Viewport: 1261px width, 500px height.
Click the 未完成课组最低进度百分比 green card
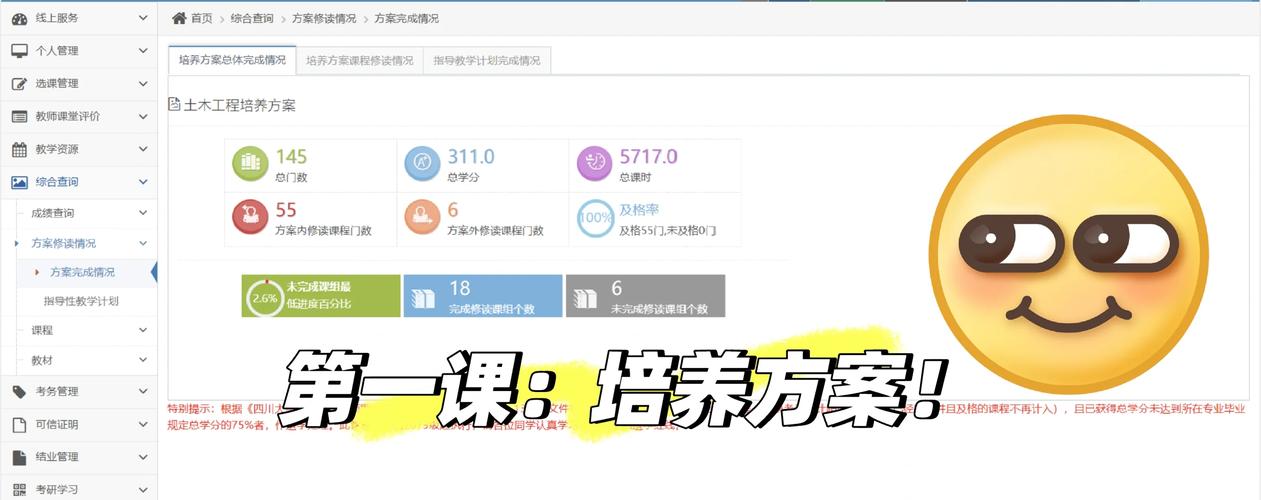[x=321, y=296]
